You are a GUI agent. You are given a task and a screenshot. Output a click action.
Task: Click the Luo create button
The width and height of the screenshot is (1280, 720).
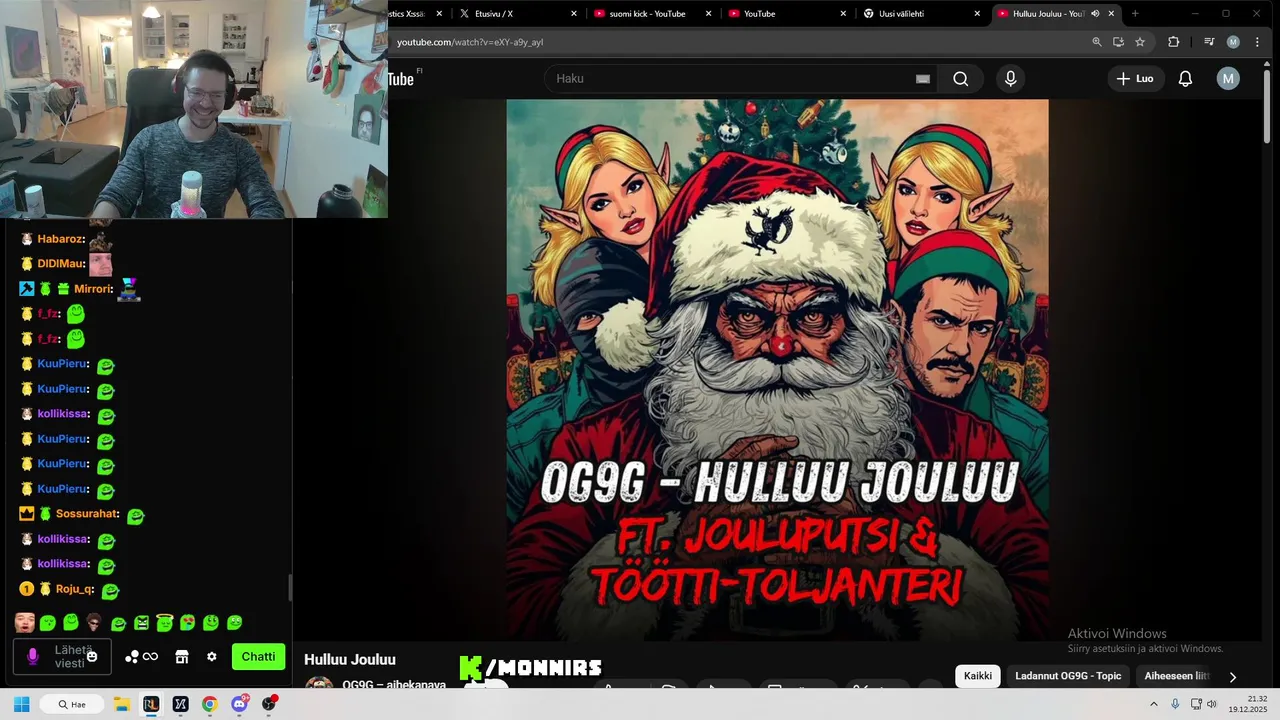[x=1135, y=79]
